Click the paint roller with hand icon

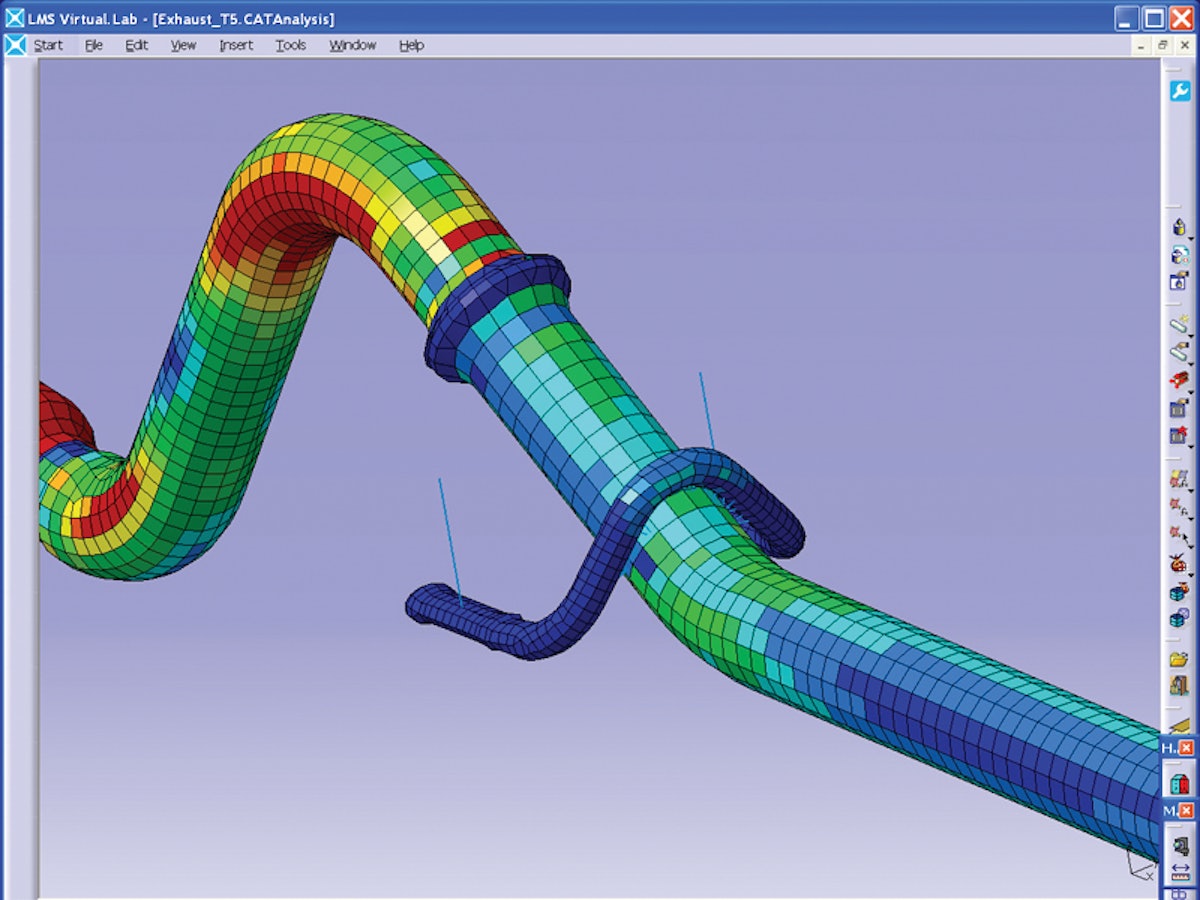pos(1178,353)
